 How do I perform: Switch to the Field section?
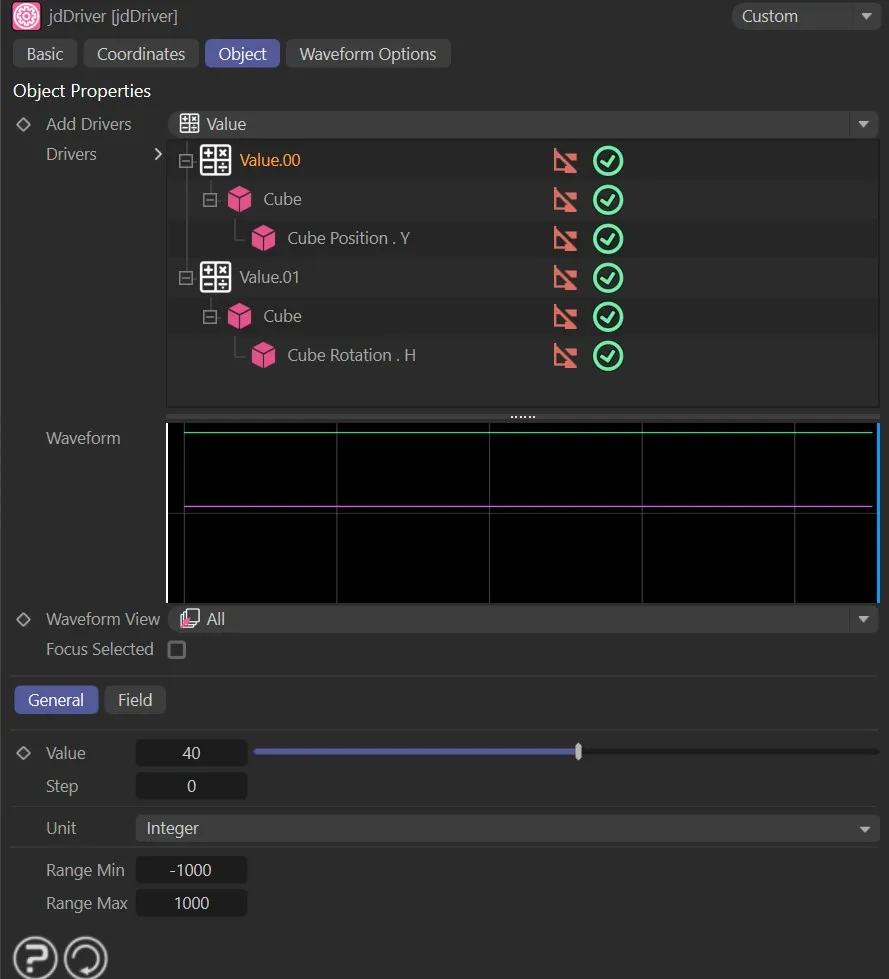pos(134,699)
